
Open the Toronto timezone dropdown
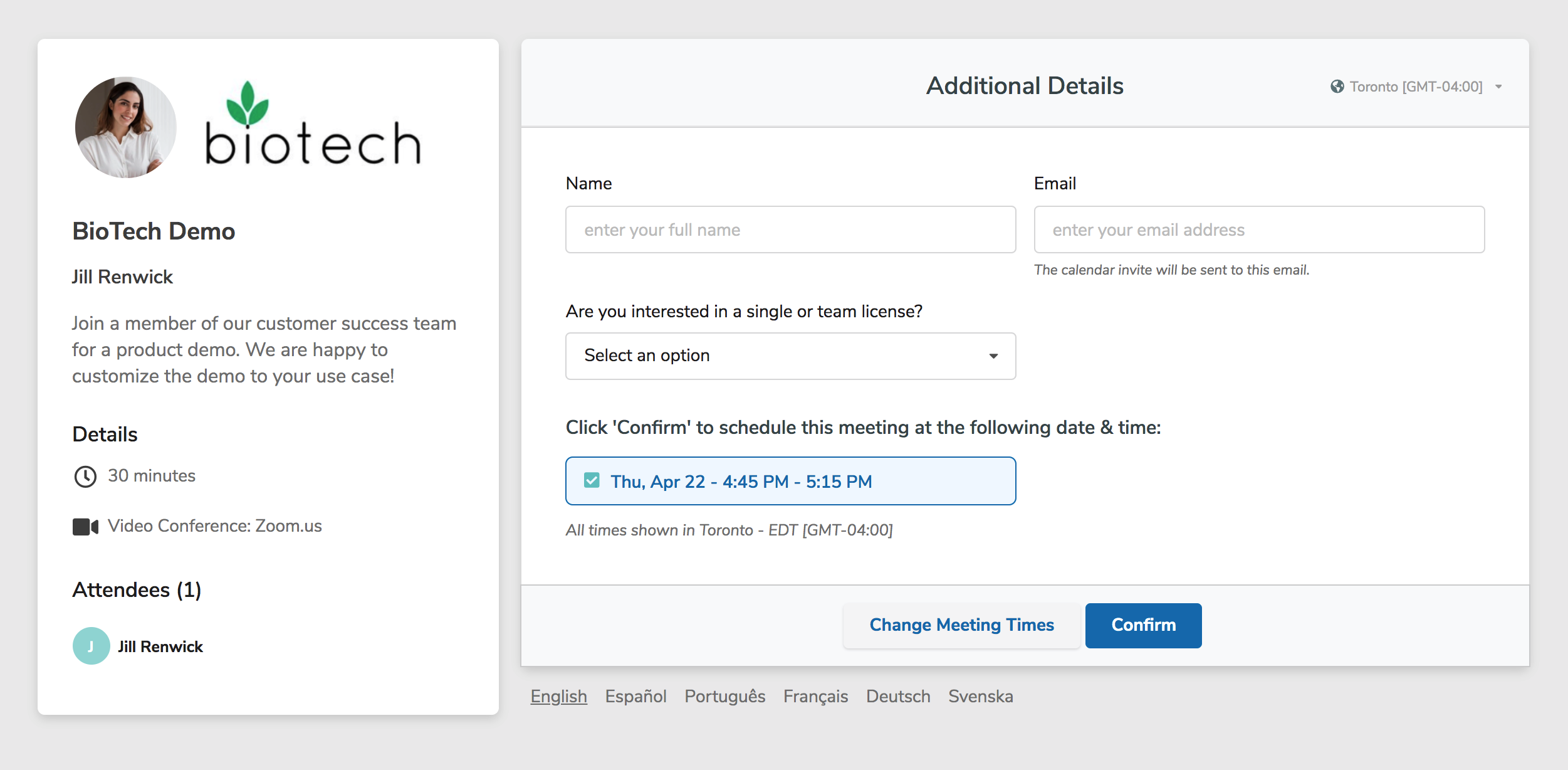tap(1415, 87)
